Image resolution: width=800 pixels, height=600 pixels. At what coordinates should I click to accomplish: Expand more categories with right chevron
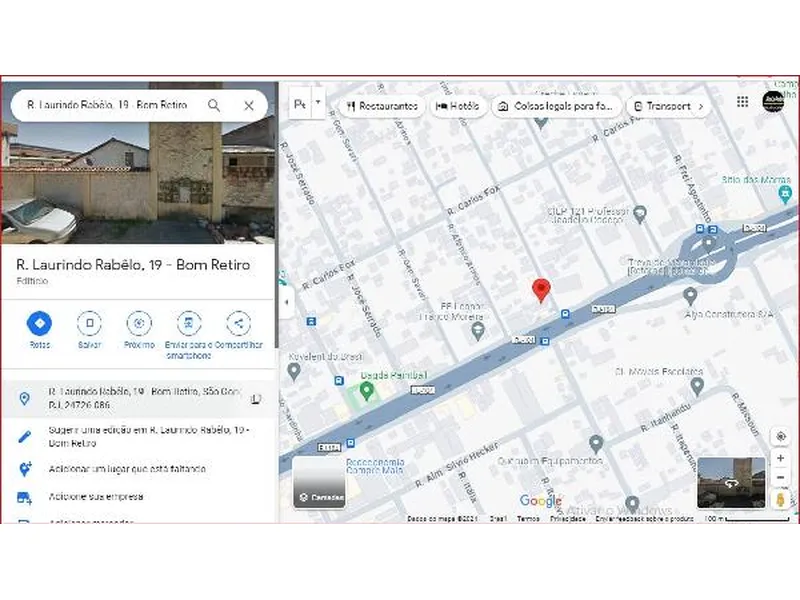coord(700,106)
